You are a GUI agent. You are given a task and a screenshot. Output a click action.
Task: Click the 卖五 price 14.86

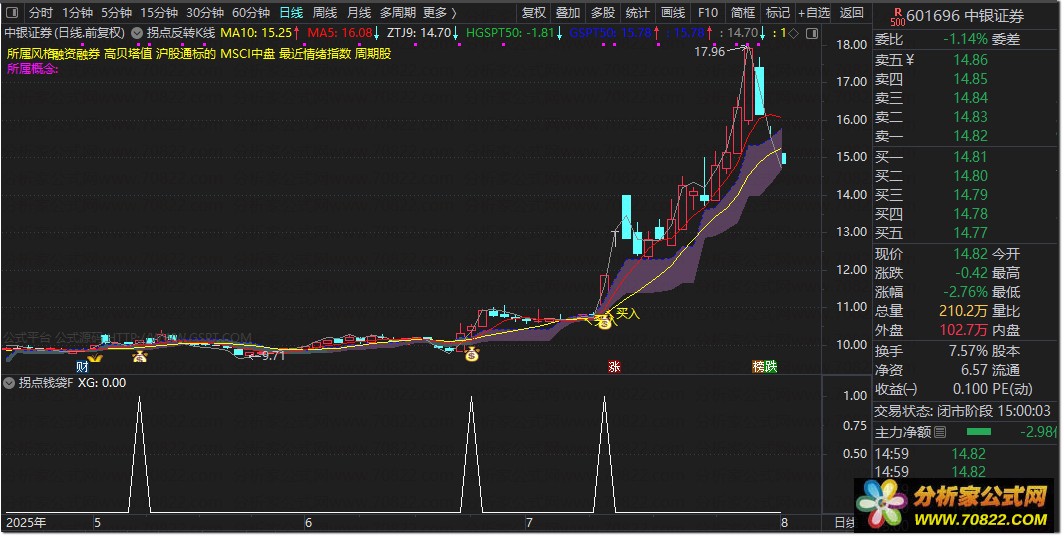point(970,60)
